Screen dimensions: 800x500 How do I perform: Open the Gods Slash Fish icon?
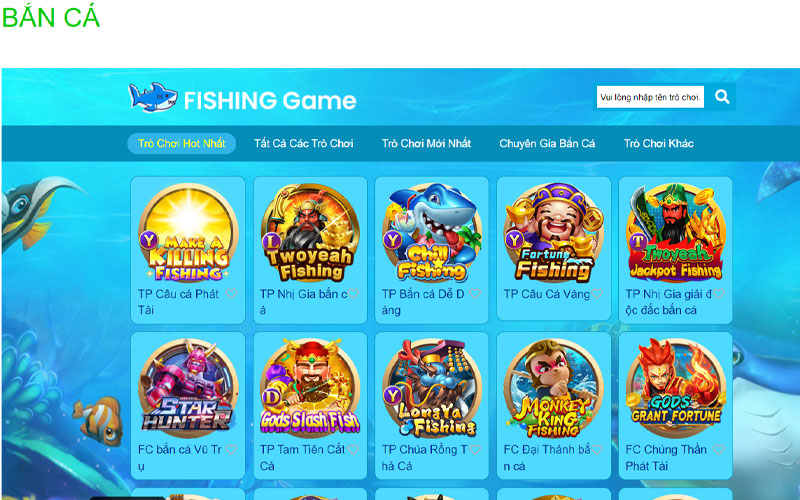pyautogui.click(x=310, y=388)
